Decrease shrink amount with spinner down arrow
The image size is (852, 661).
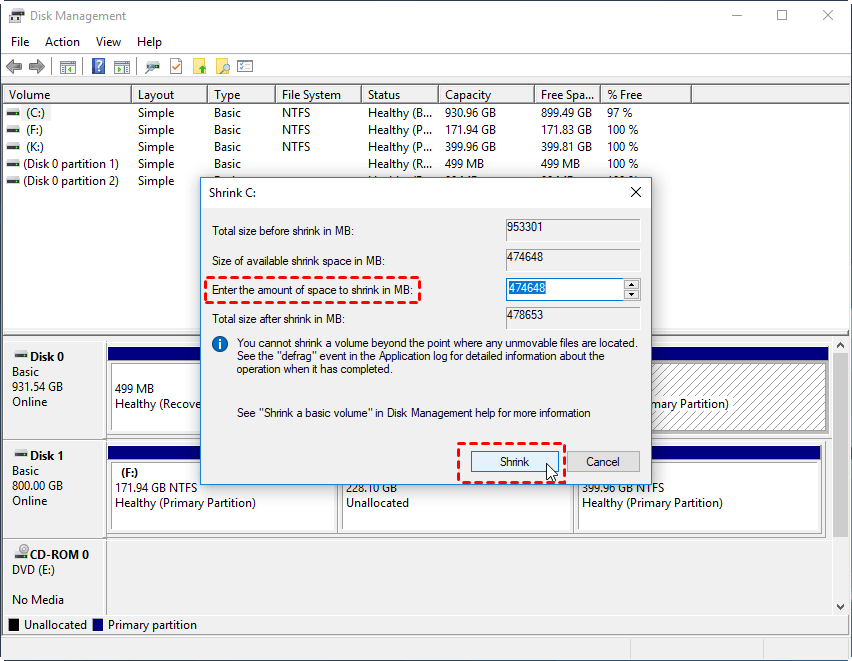pyautogui.click(x=631, y=295)
